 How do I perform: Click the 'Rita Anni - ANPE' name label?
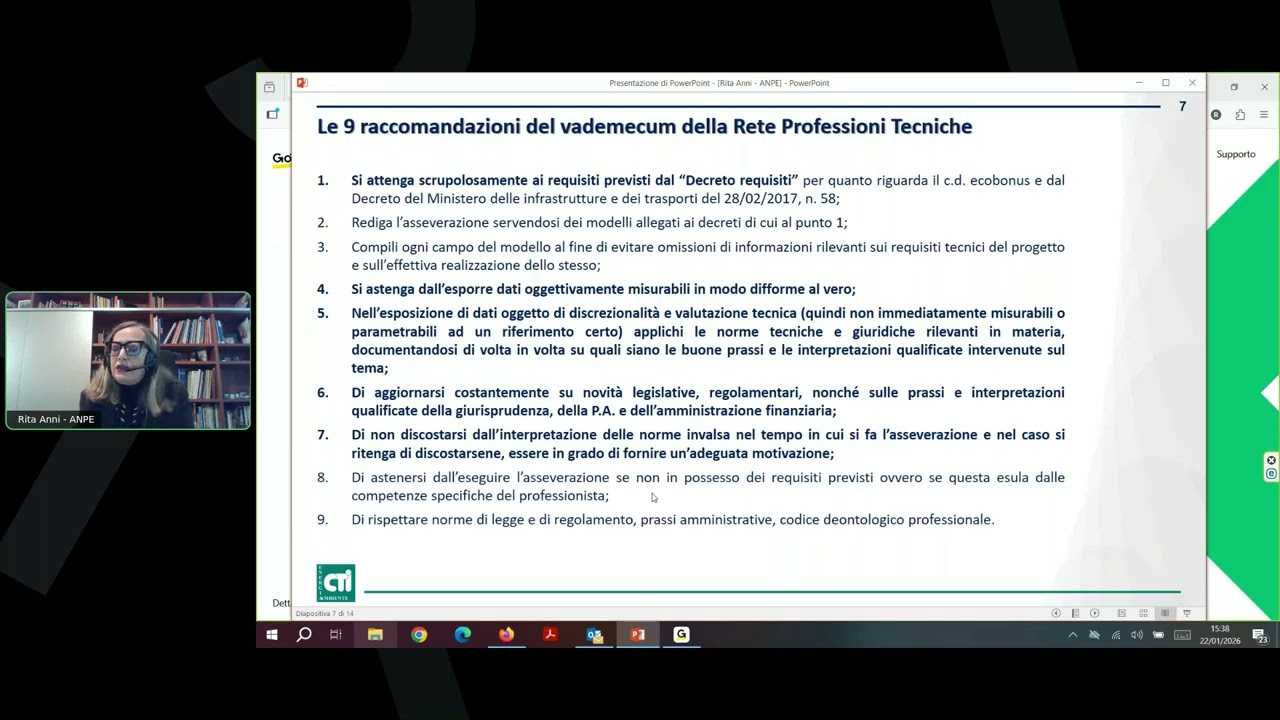56,419
